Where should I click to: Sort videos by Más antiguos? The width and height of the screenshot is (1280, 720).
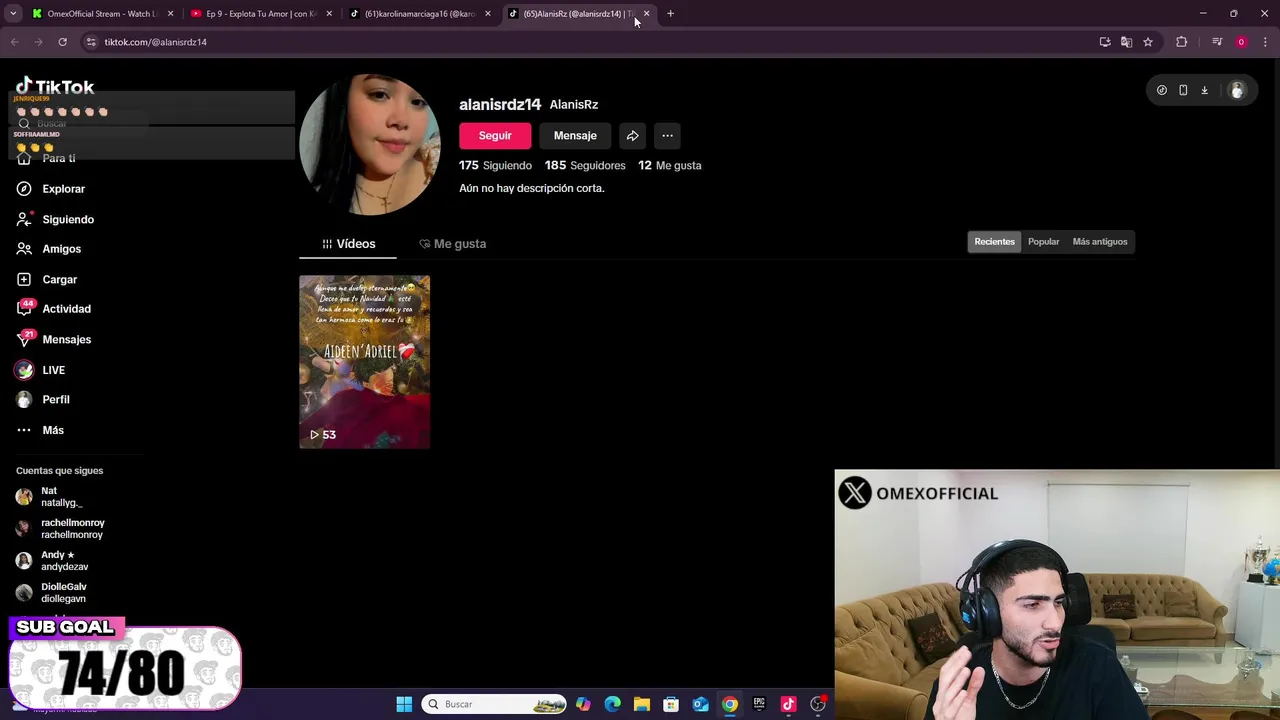[x=1099, y=242]
